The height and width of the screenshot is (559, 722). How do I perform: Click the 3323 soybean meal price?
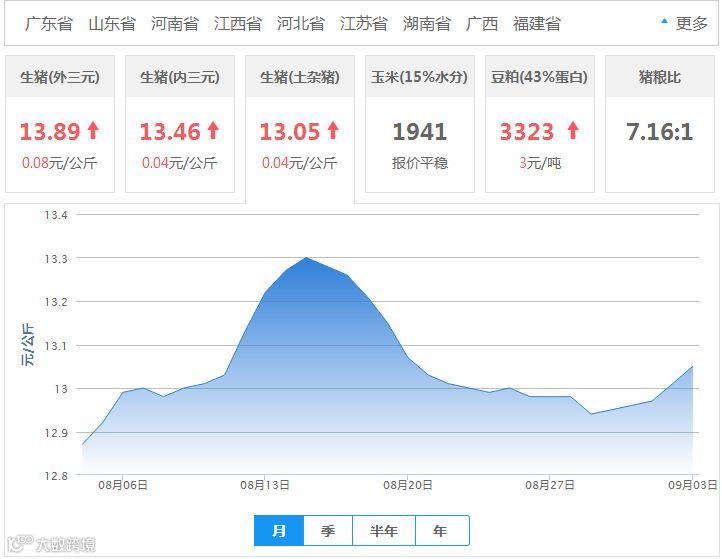tap(527, 132)
